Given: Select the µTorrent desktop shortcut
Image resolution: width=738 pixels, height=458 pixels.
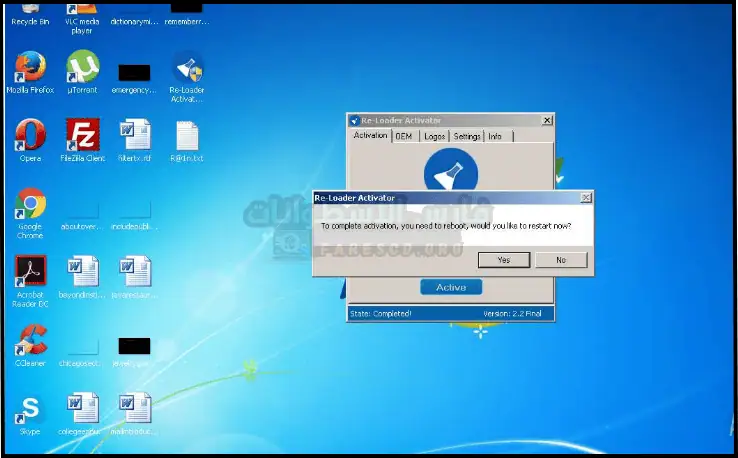Looking at the screenshot, I should (82, 68).
